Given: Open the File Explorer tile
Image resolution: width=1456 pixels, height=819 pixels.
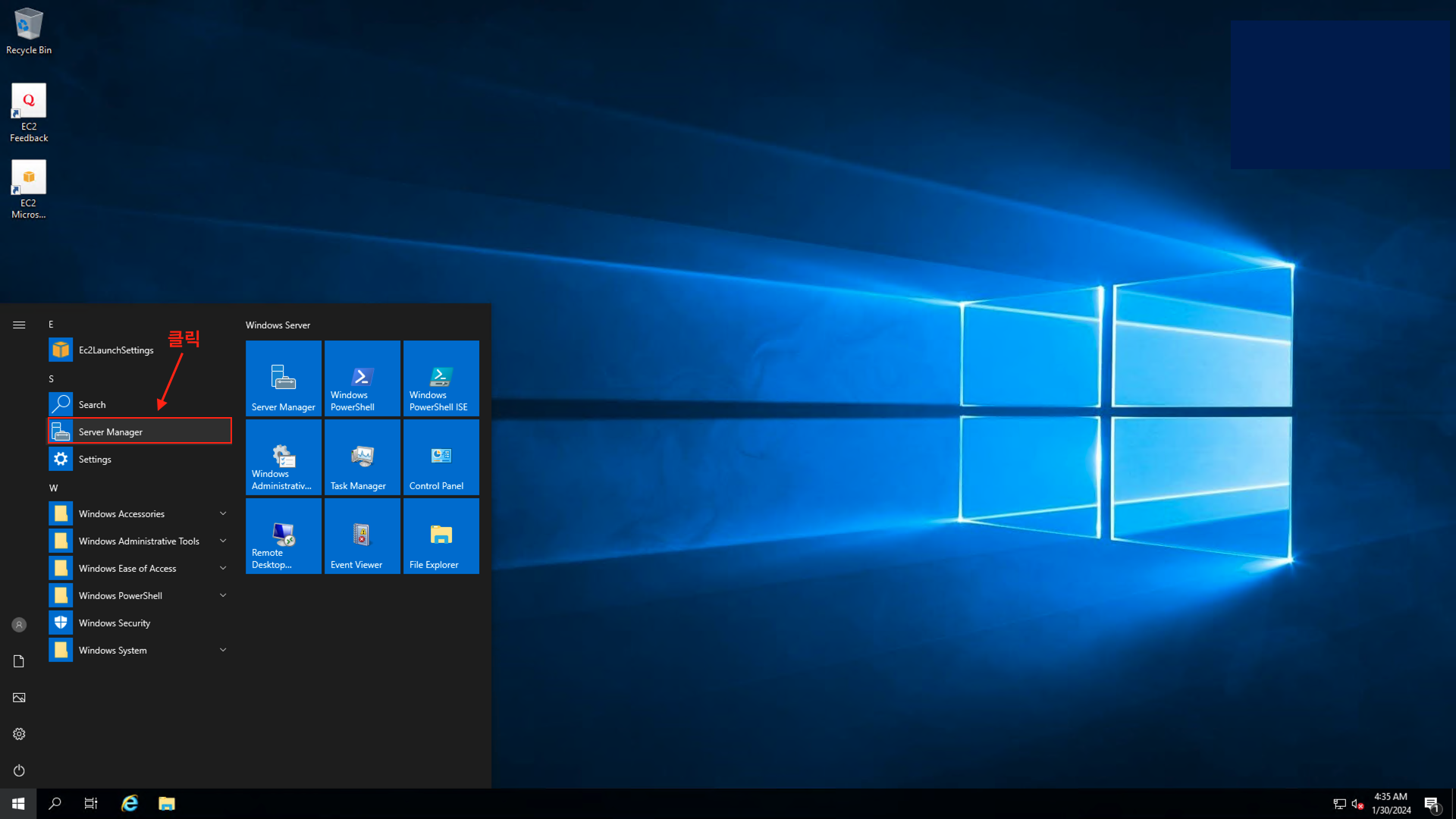Looking at the screenshot, I should coord(441,536).
